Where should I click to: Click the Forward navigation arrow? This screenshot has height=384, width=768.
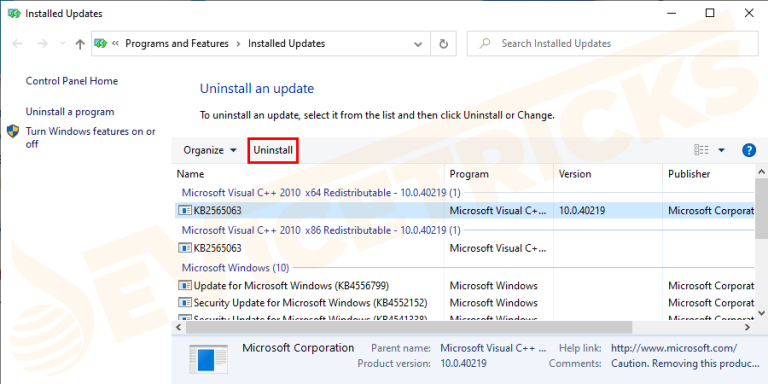[x=43, y=44]
